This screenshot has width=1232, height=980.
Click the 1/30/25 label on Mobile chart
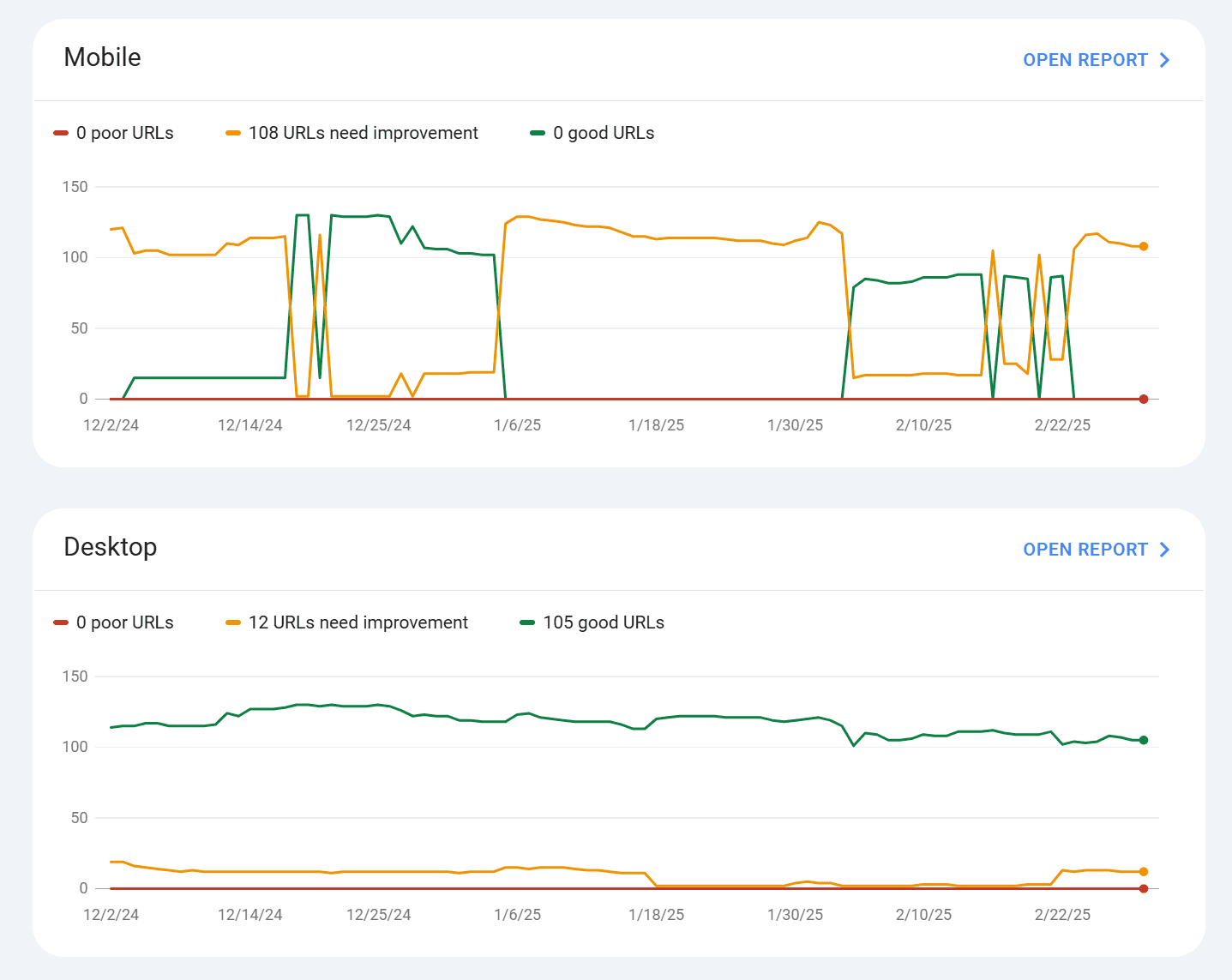[x=795, y=425]
